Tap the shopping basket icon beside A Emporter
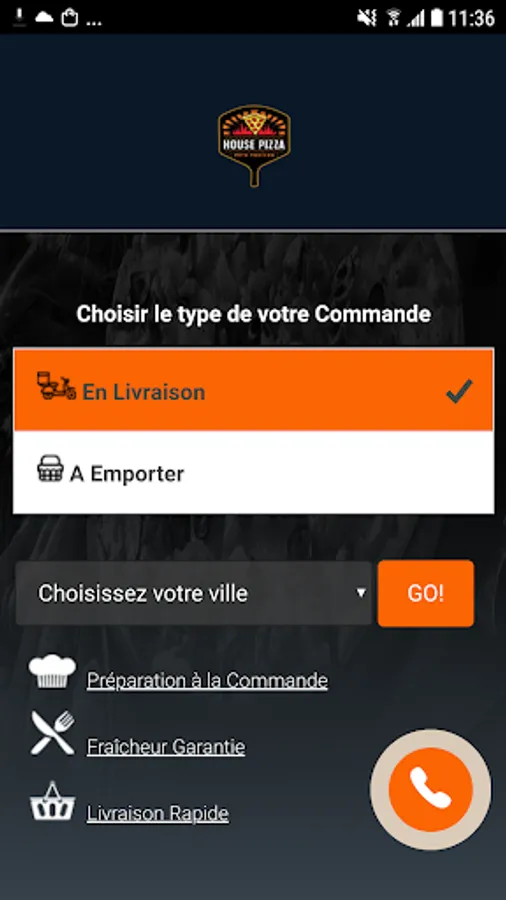This screenshot has width=506, height=900. point(50,469)
